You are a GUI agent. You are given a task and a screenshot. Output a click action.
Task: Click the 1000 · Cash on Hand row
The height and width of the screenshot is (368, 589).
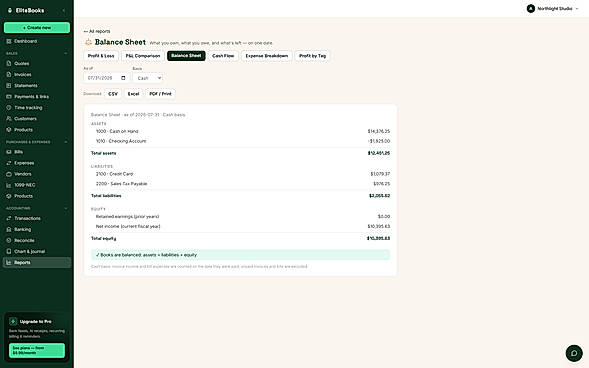pos(240,131)
